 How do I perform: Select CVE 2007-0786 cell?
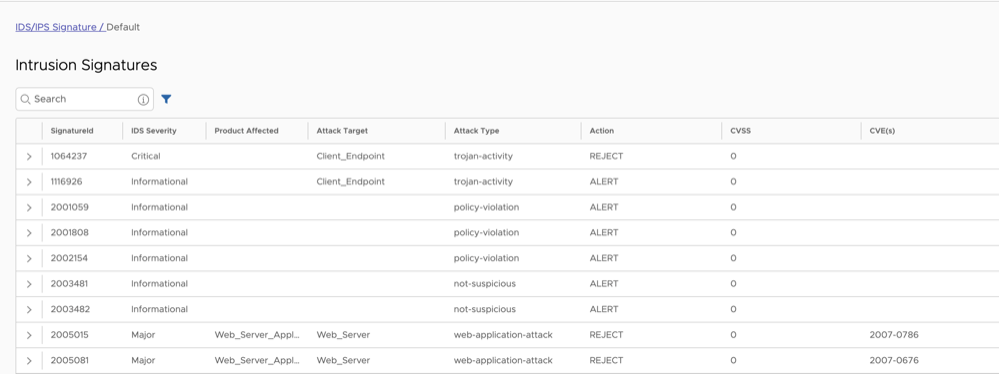tap(894, 334)
